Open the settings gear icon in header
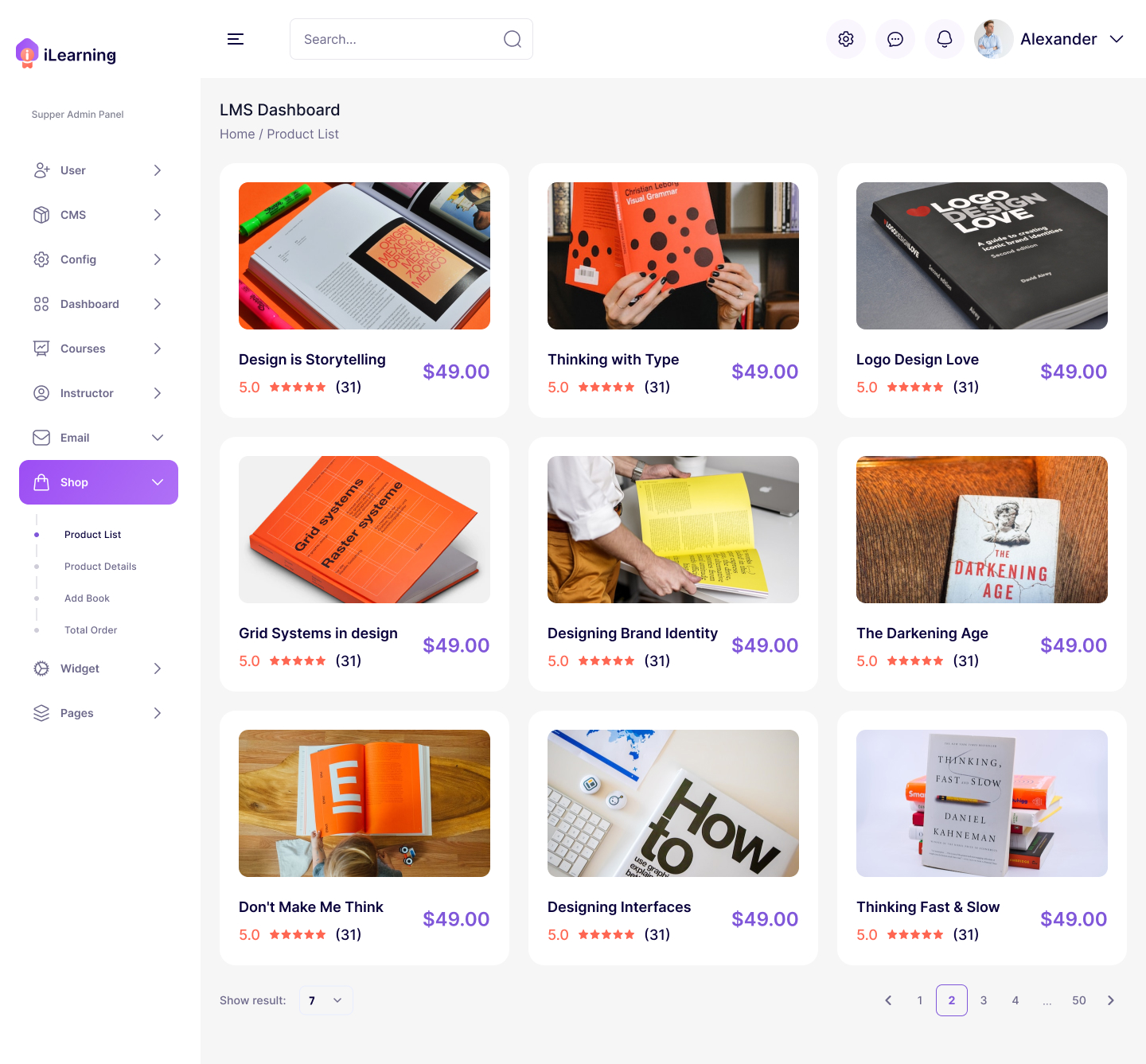Viewport: 1146px width, 1064px height. (x=846, y=39)
